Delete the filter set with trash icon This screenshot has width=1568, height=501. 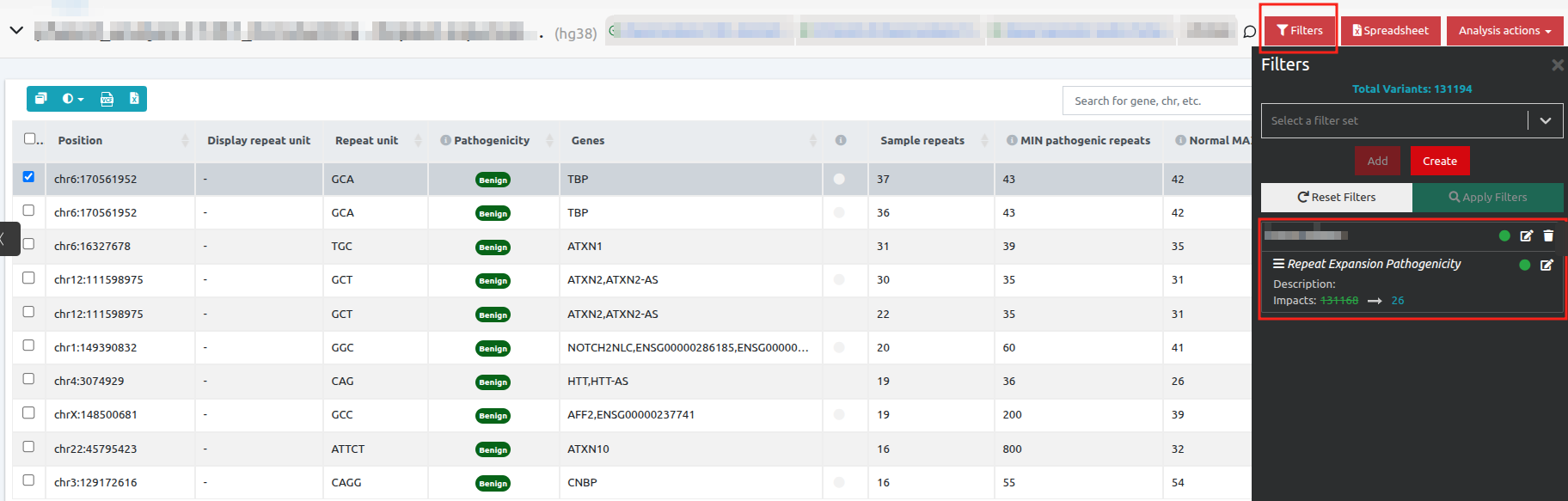coord(1548,235)
